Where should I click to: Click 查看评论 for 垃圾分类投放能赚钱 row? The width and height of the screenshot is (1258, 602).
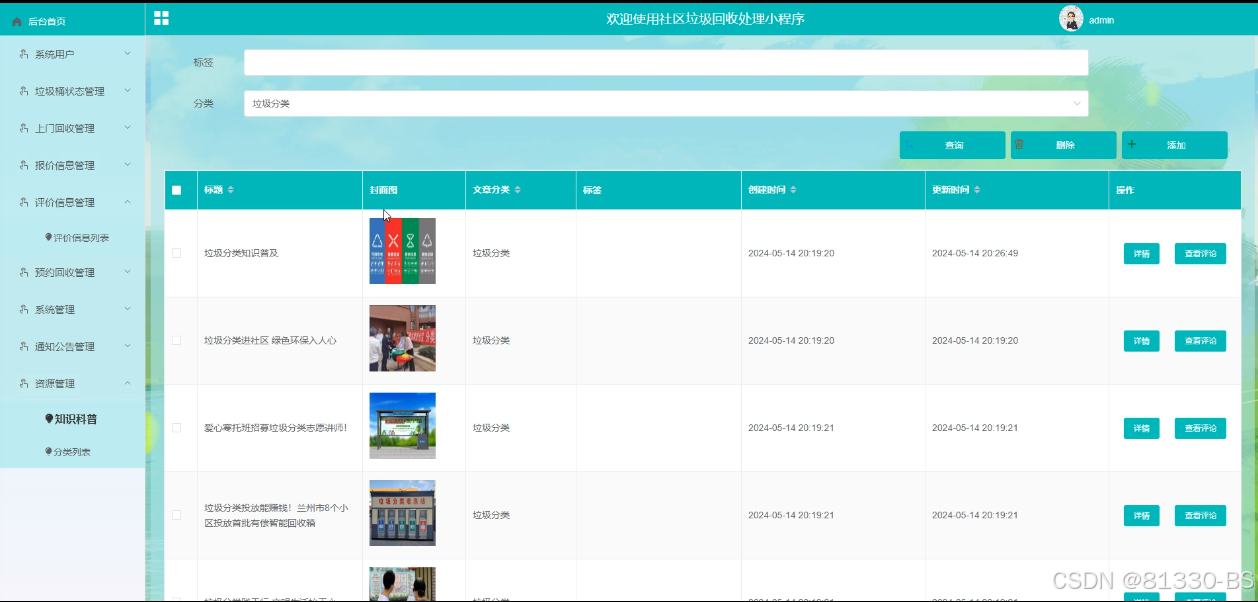tap(1200, 515)
